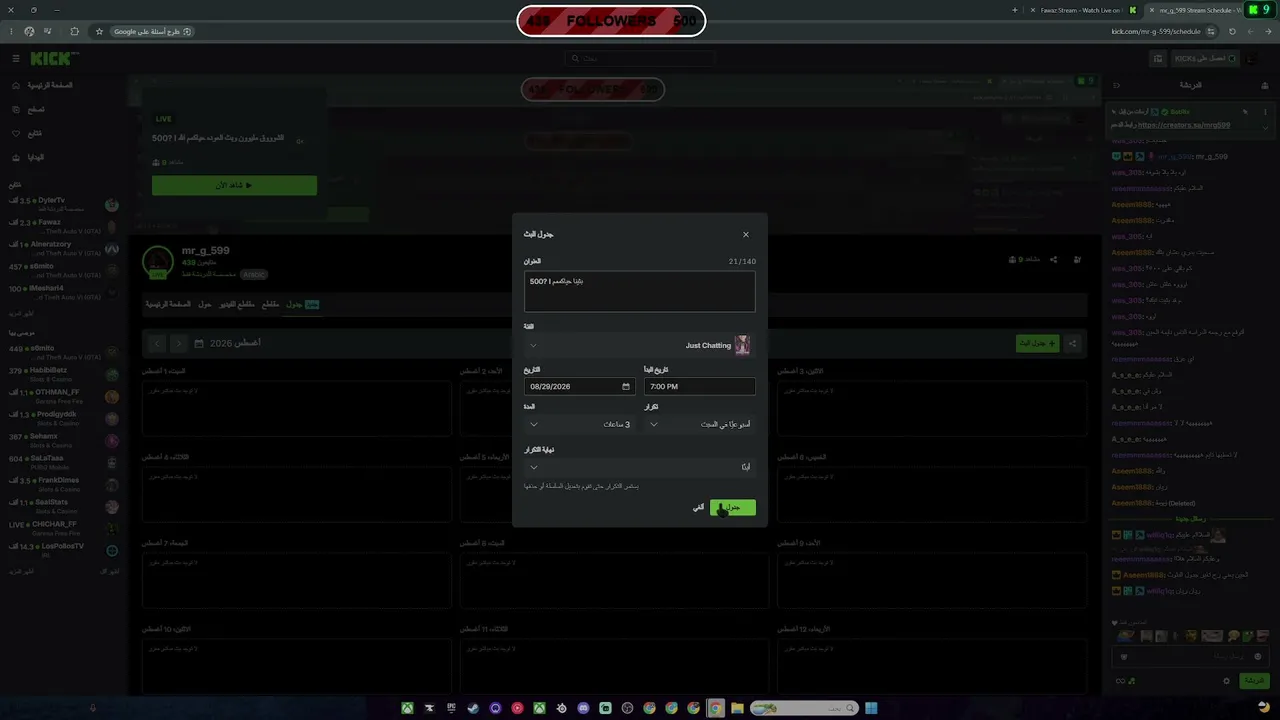This screenshot has width=1280, height=720.
Task: Open the channel Home tab
Action: click(x=167, y=304)
